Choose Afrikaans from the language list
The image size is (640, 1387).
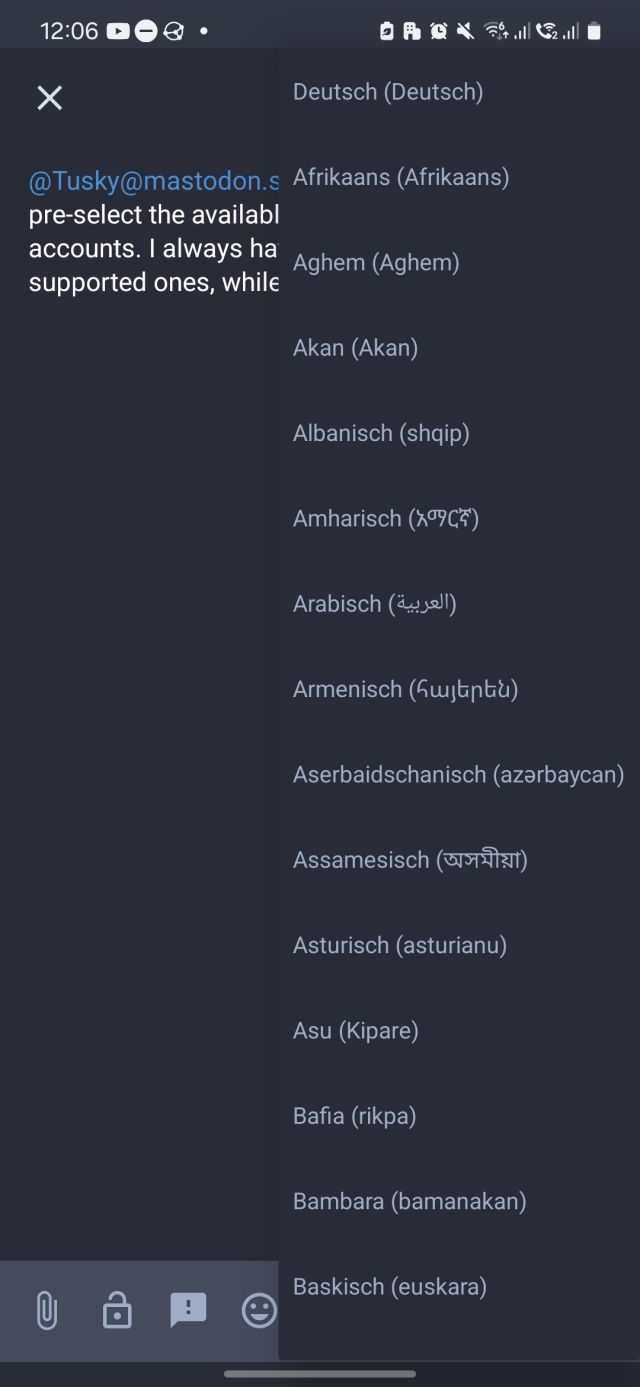click(401, 177)
